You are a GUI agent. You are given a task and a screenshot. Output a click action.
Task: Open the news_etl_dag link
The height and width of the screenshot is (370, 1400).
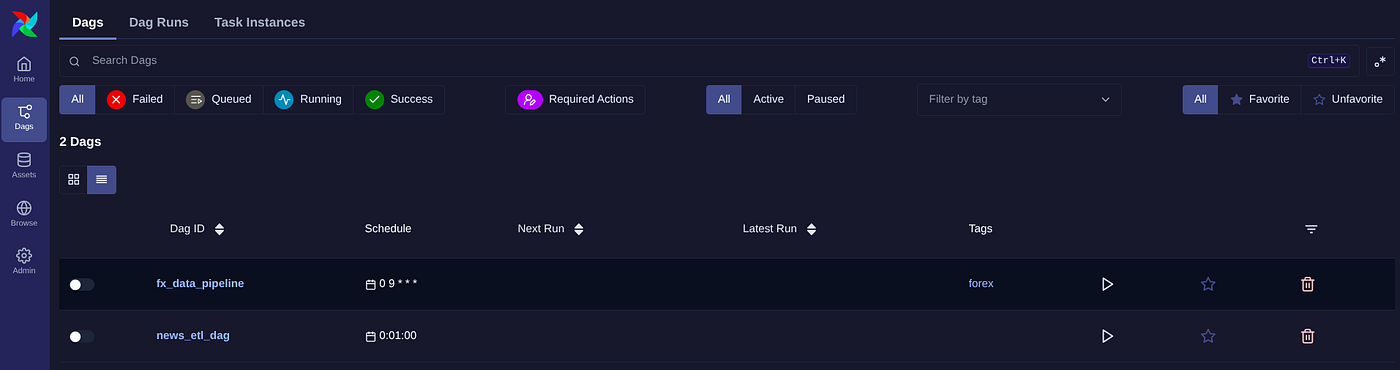tap(193, 335)
